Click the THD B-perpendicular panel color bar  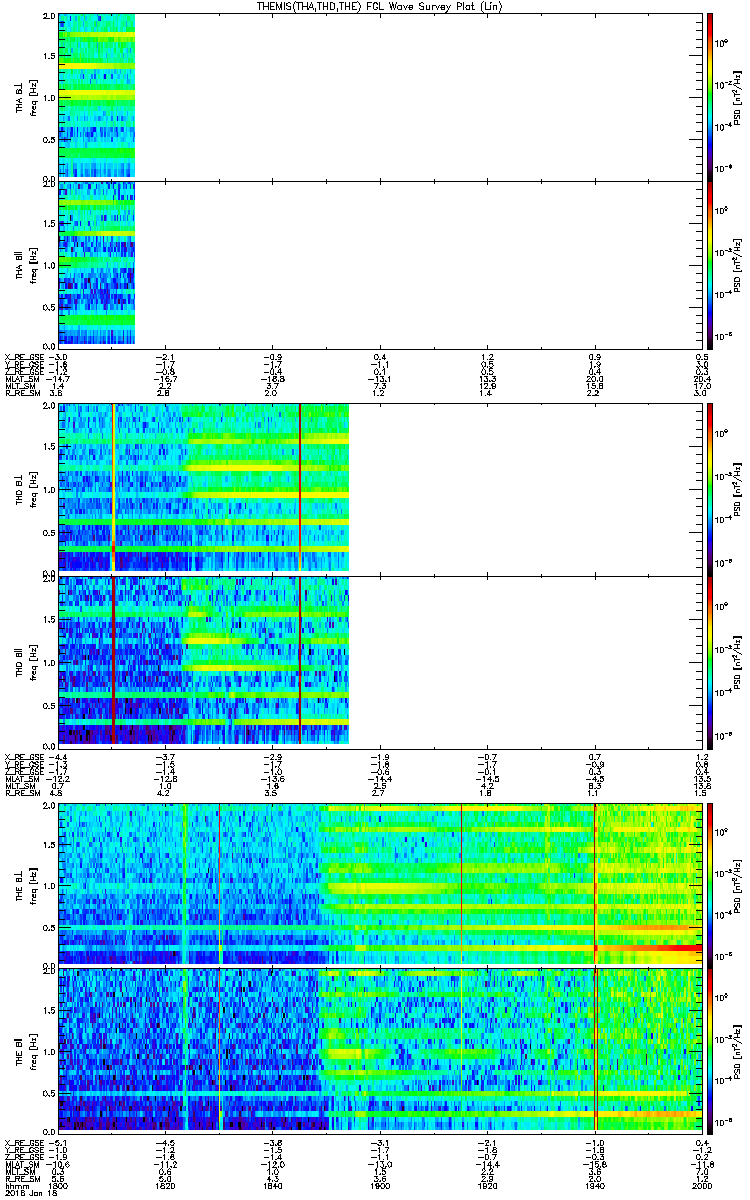(x=710, y=488)
